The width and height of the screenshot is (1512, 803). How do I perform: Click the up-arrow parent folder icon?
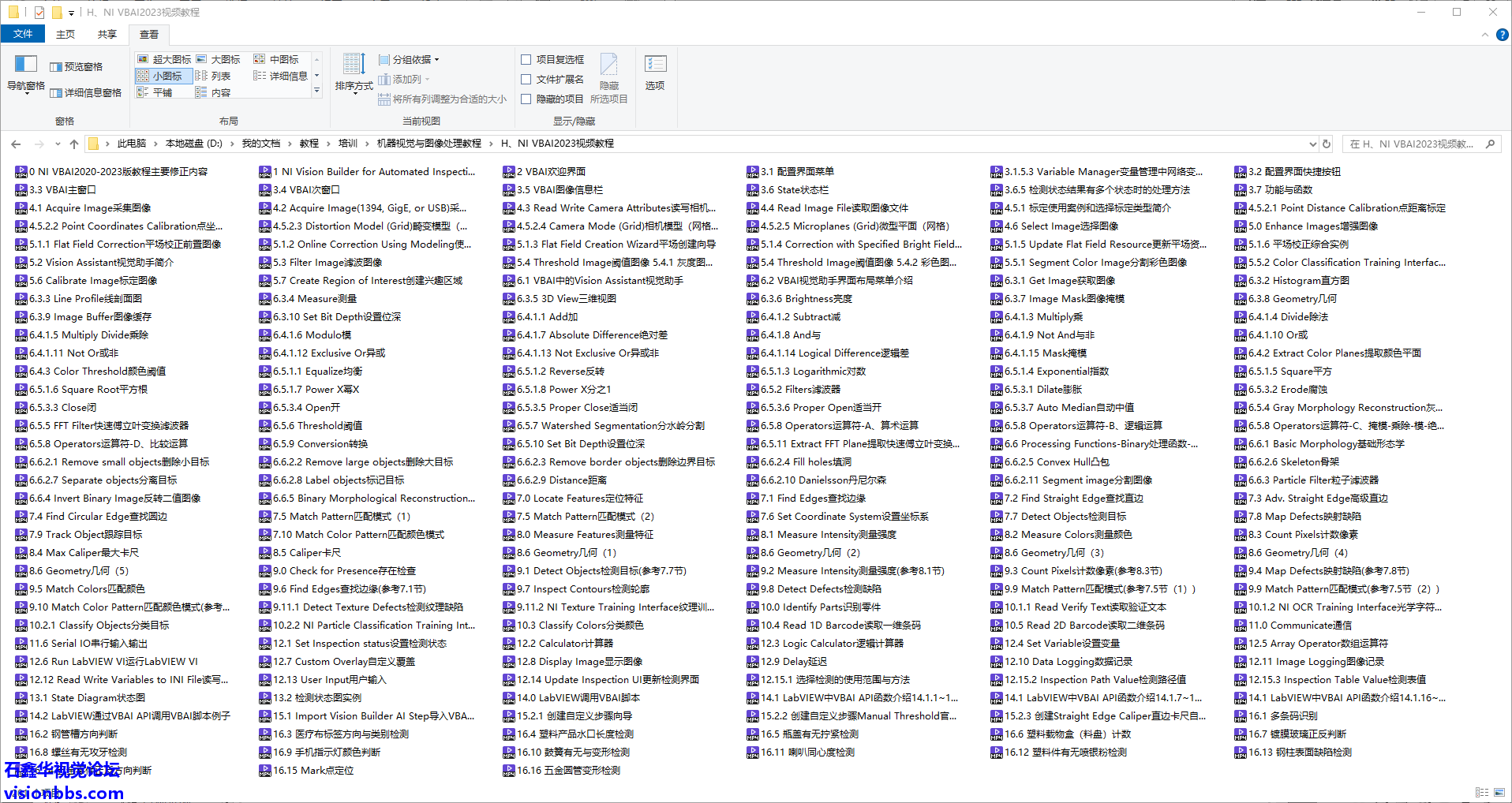[74, 144]
